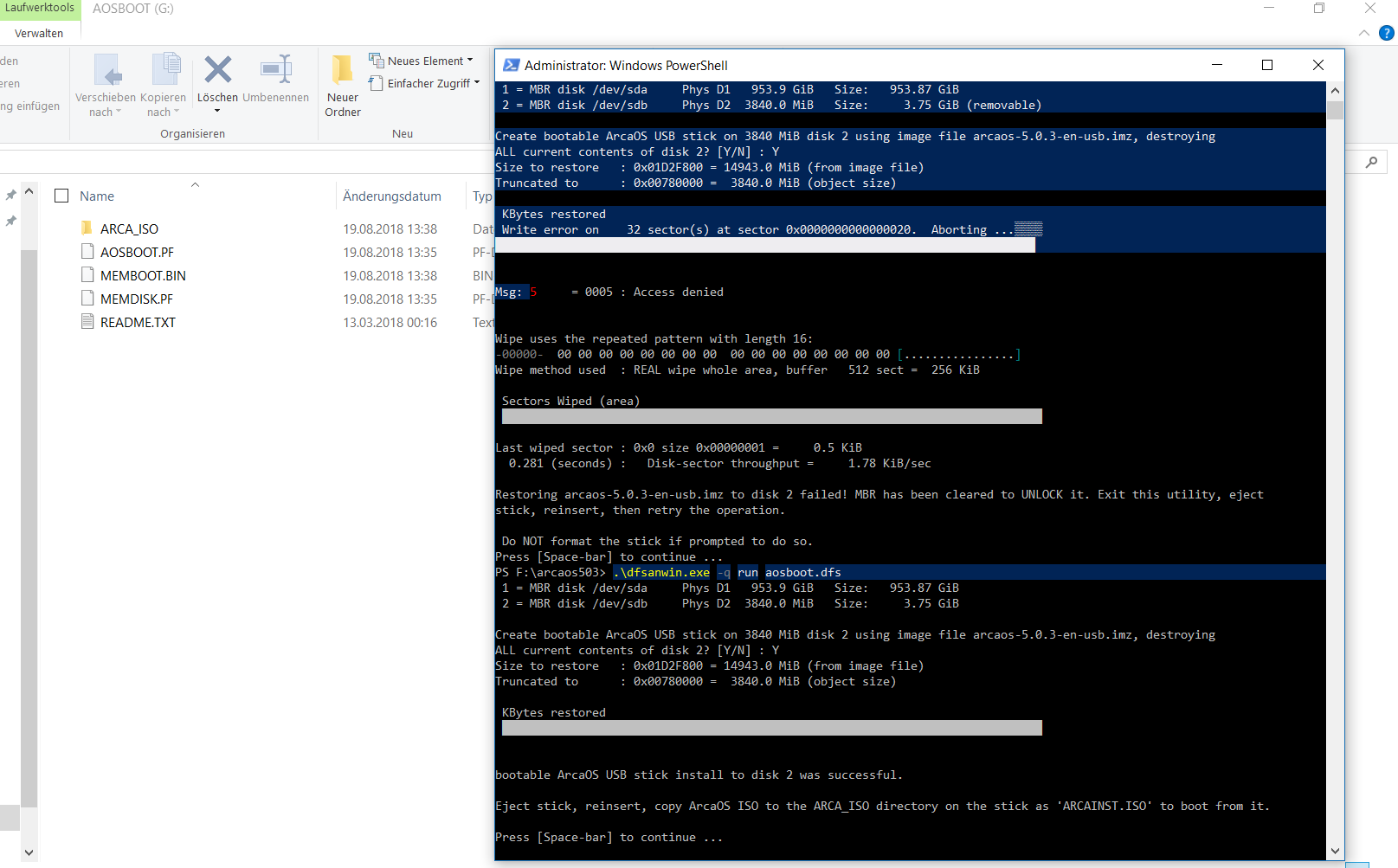Select the MEMBOOT.BIN file name
Screen dimensions: 1398x868
pos(143,275)
